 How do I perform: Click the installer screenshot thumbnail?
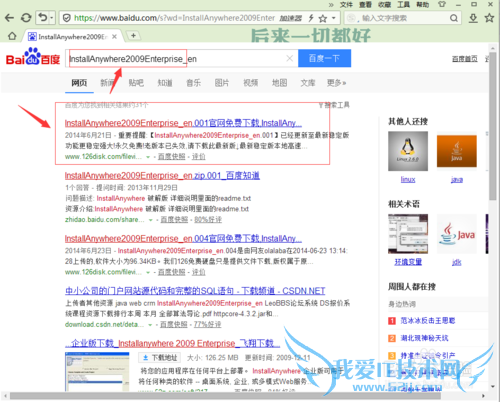coord(97,372)
